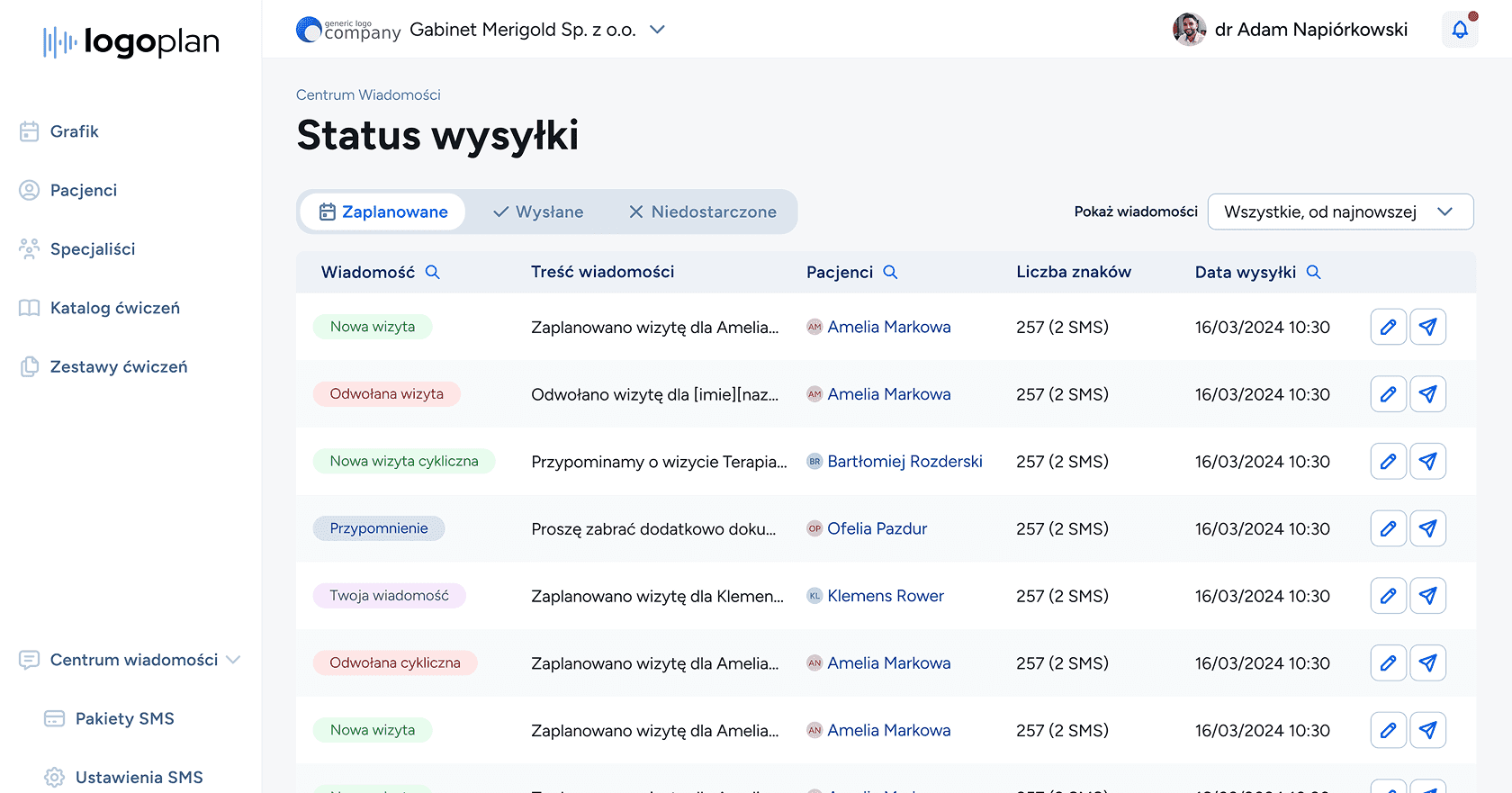This screenshot has width=1512, height=793.
Task: Search icon next to Wiadomość column
Action: click(x=432, y=272)
